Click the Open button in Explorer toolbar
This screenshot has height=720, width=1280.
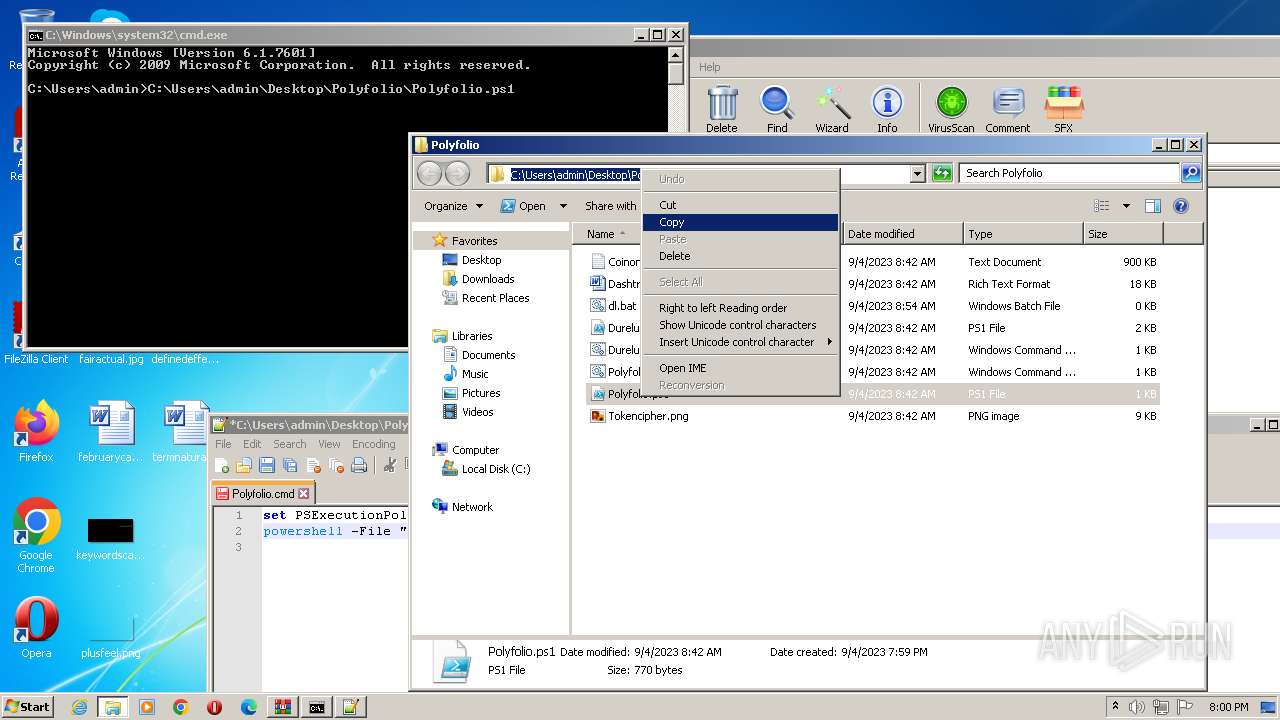523,206
